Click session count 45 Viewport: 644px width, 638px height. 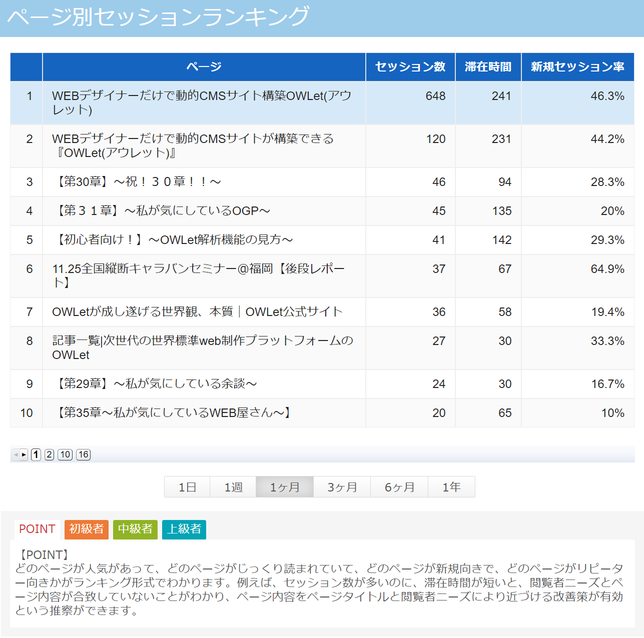439,211
